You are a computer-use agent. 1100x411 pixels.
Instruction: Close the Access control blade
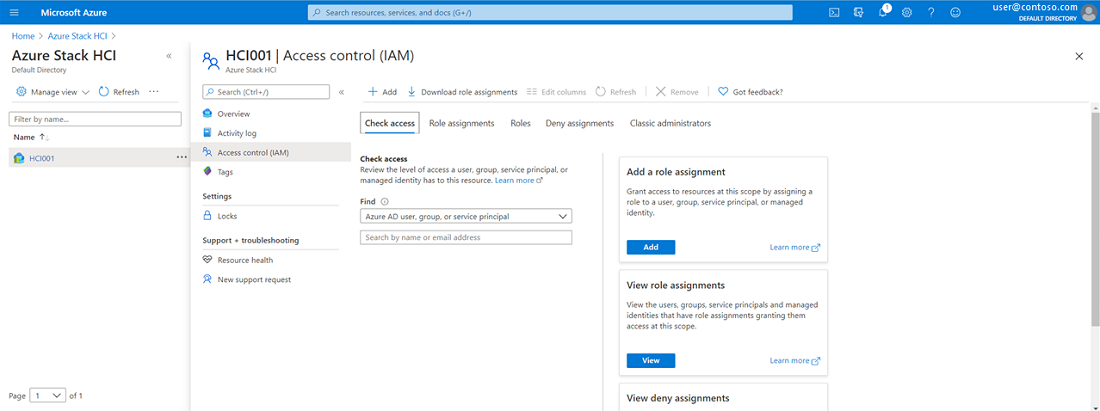pyautogui.click(x=1079, y=56)
